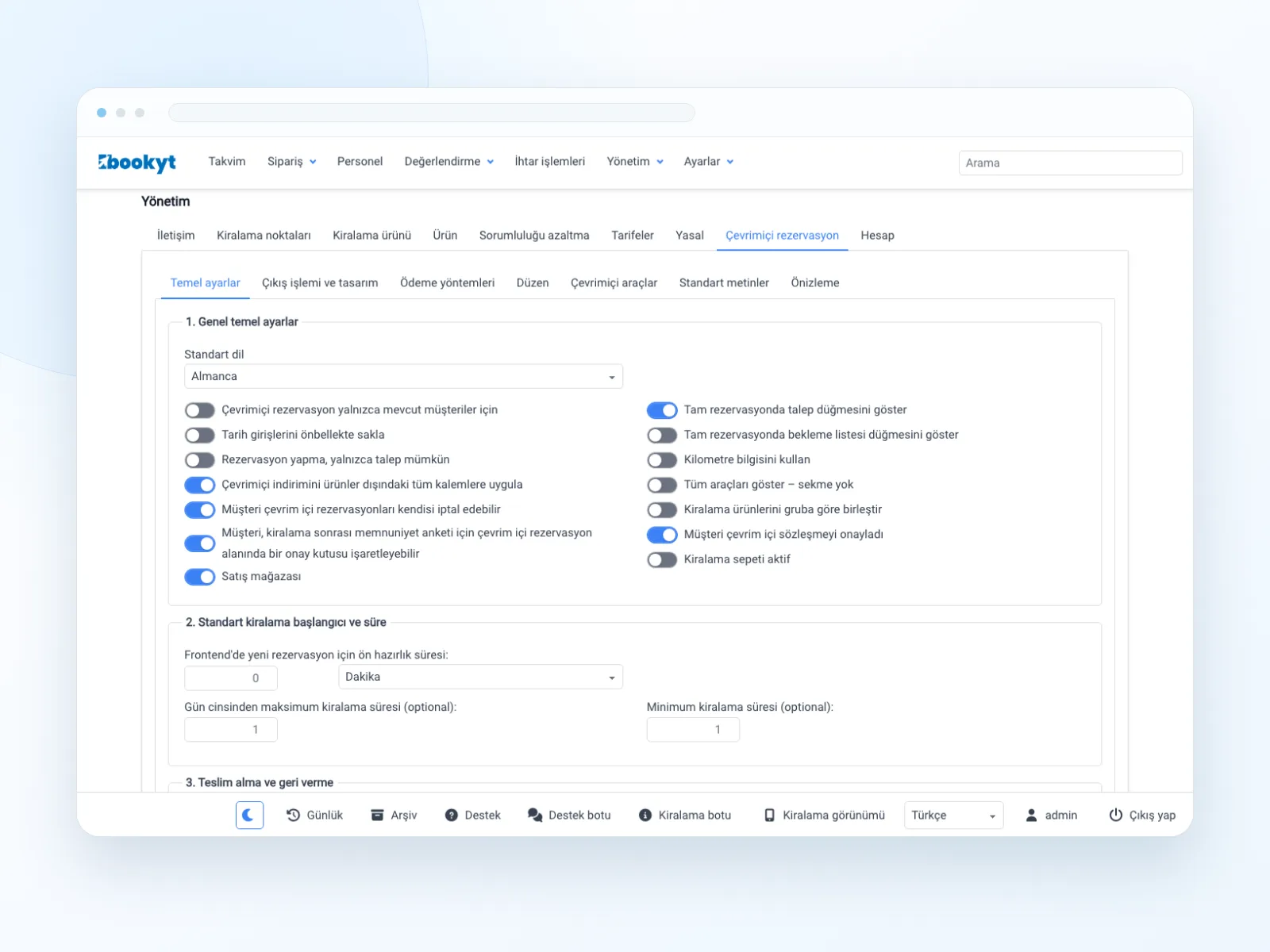Toggle Müşteri çevrim içi sözleşmeyi onayladı
Viewport: 1270px width, 952px height.
tap(662, 535)
